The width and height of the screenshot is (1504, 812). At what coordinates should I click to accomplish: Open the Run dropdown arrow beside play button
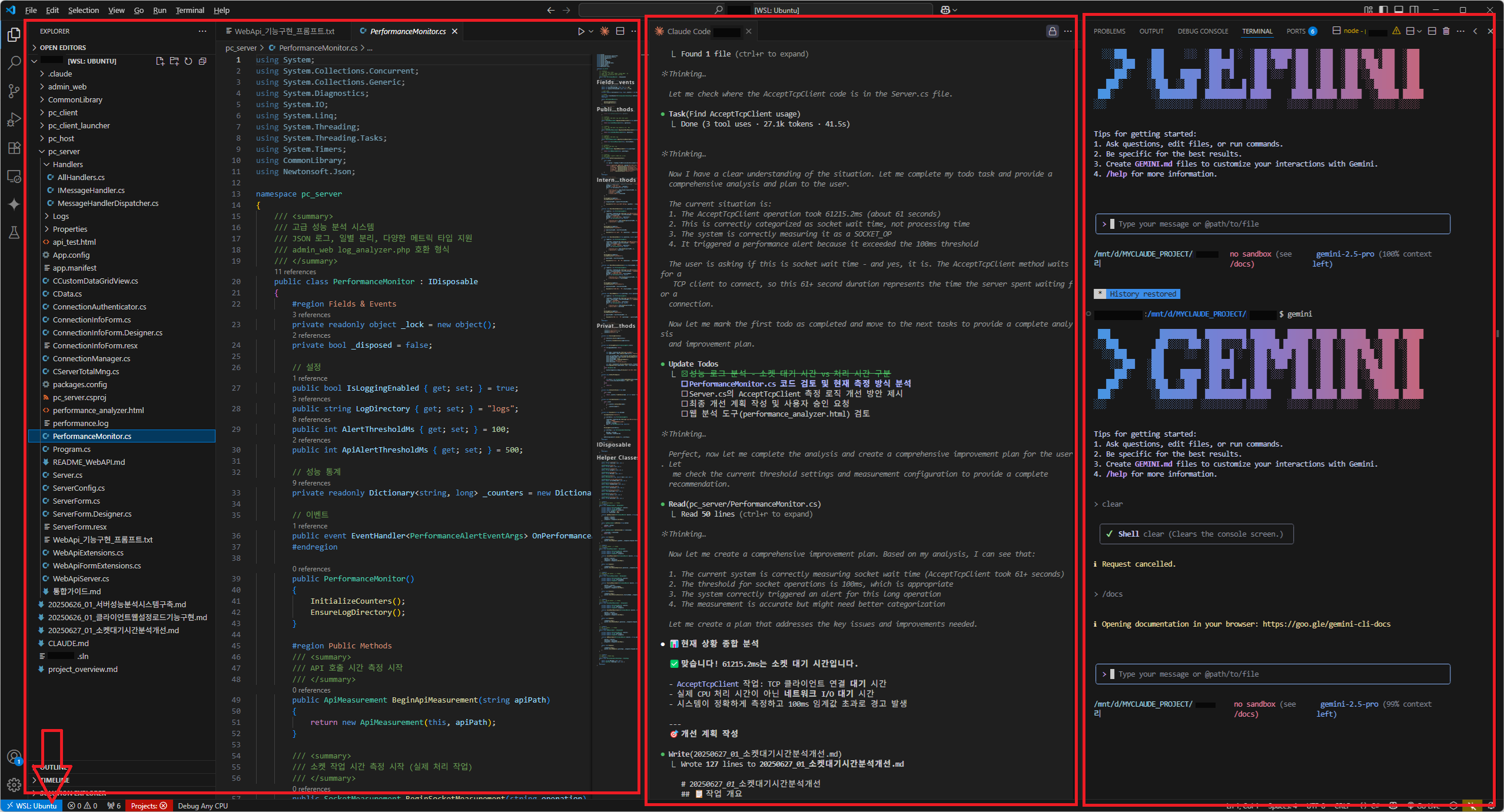[591, 31]
